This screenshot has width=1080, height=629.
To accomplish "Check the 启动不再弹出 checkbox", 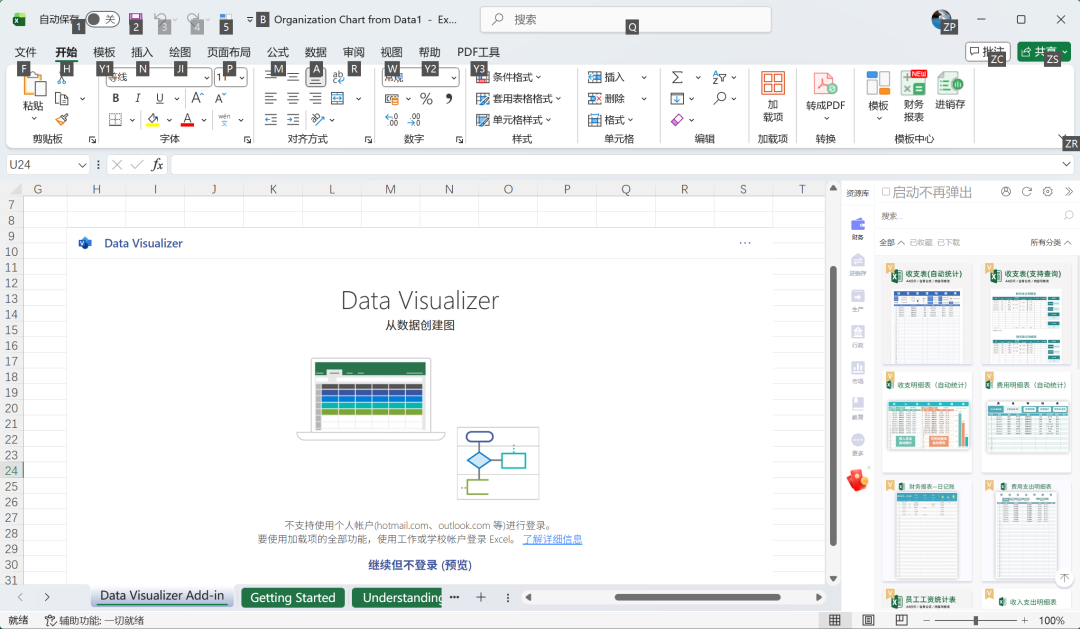I will coord(886,192).
